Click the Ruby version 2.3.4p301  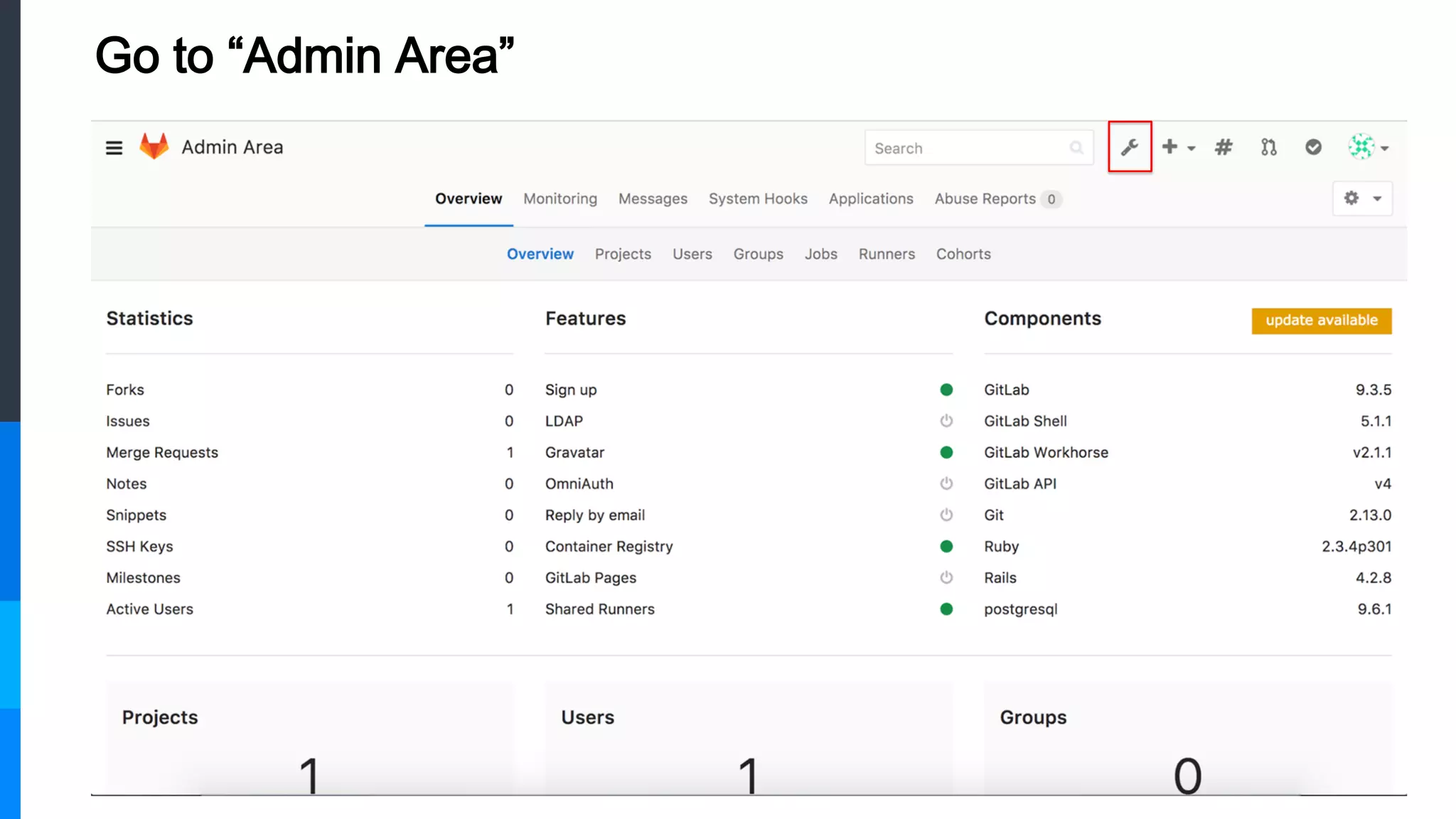click(1356, 547)
